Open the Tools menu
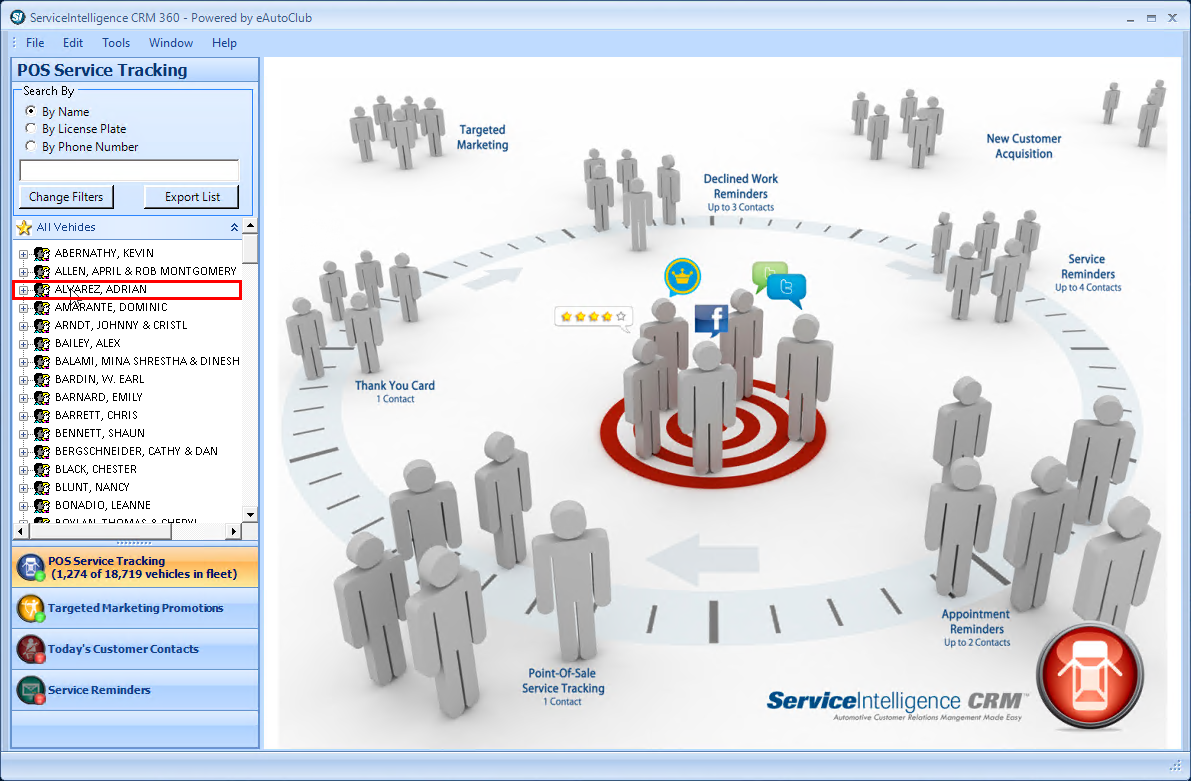 tap(116, 43)
